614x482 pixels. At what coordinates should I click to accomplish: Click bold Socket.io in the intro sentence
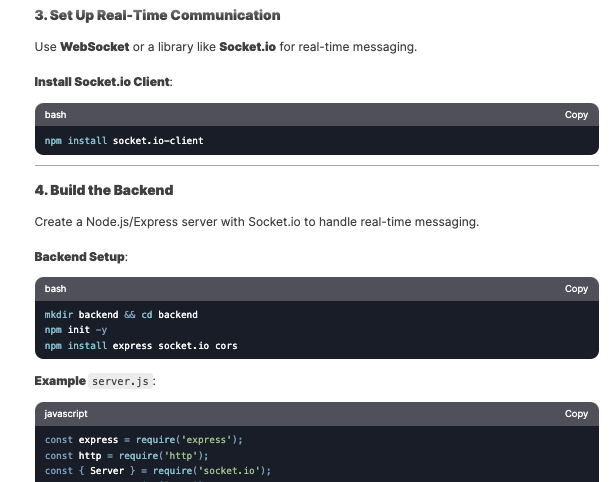point(247,47)
